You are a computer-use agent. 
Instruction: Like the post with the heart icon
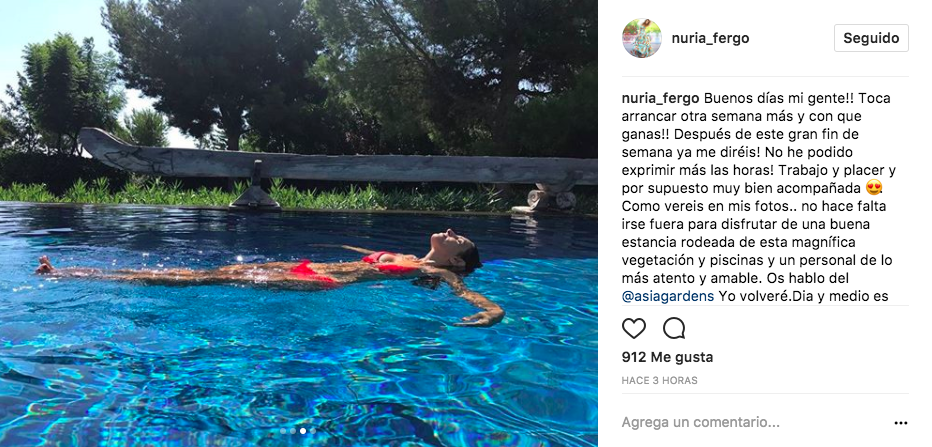[634, 328]
